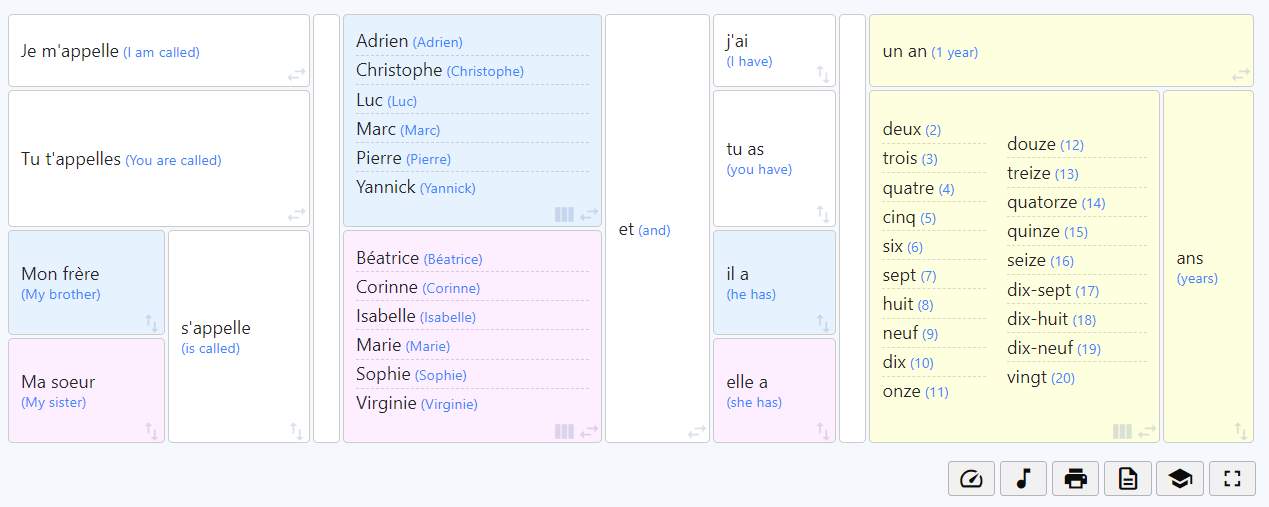Click the document page icon button
The height and width of the screenshot is (507, 1269).
click(1127, 479)
